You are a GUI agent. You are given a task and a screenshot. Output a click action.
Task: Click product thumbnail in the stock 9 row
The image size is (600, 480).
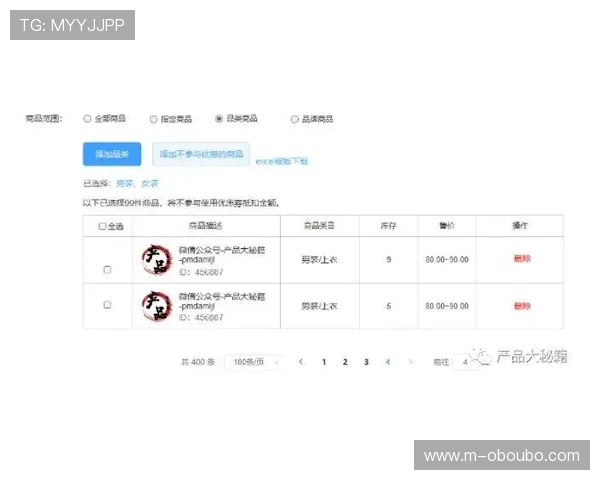coord(157,260)
